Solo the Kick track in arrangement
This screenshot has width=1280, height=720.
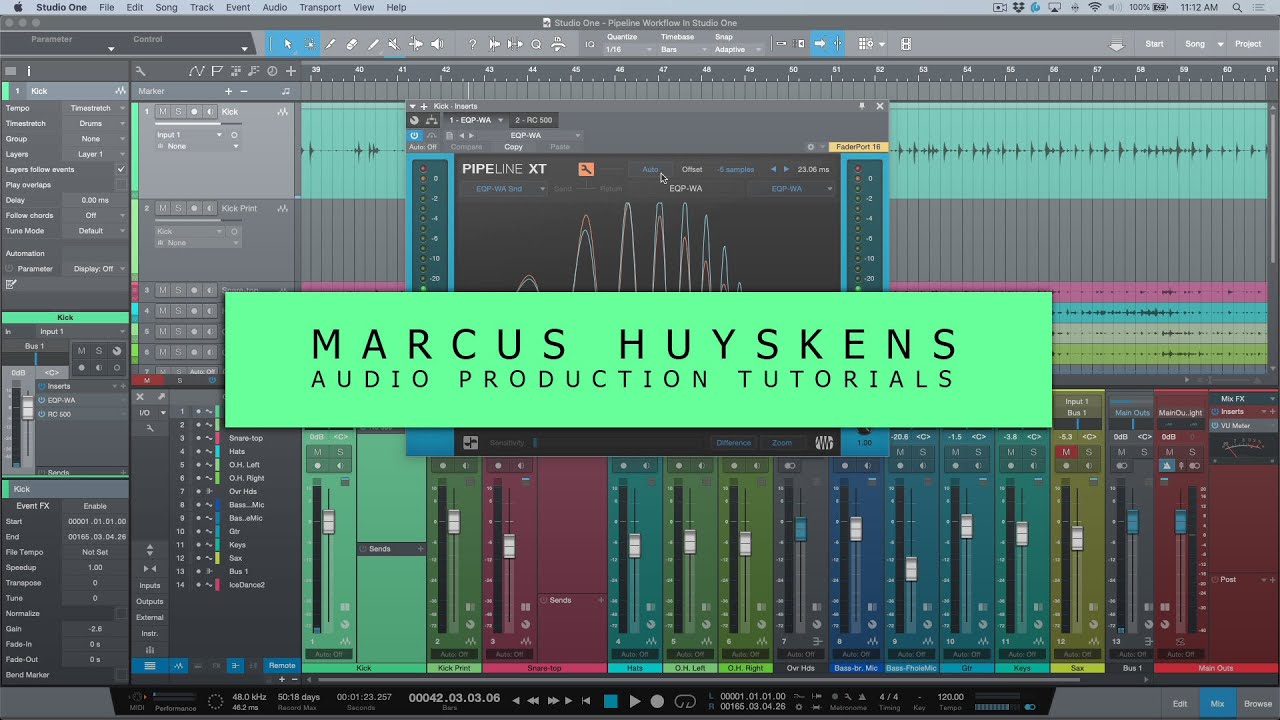[178, 112]
